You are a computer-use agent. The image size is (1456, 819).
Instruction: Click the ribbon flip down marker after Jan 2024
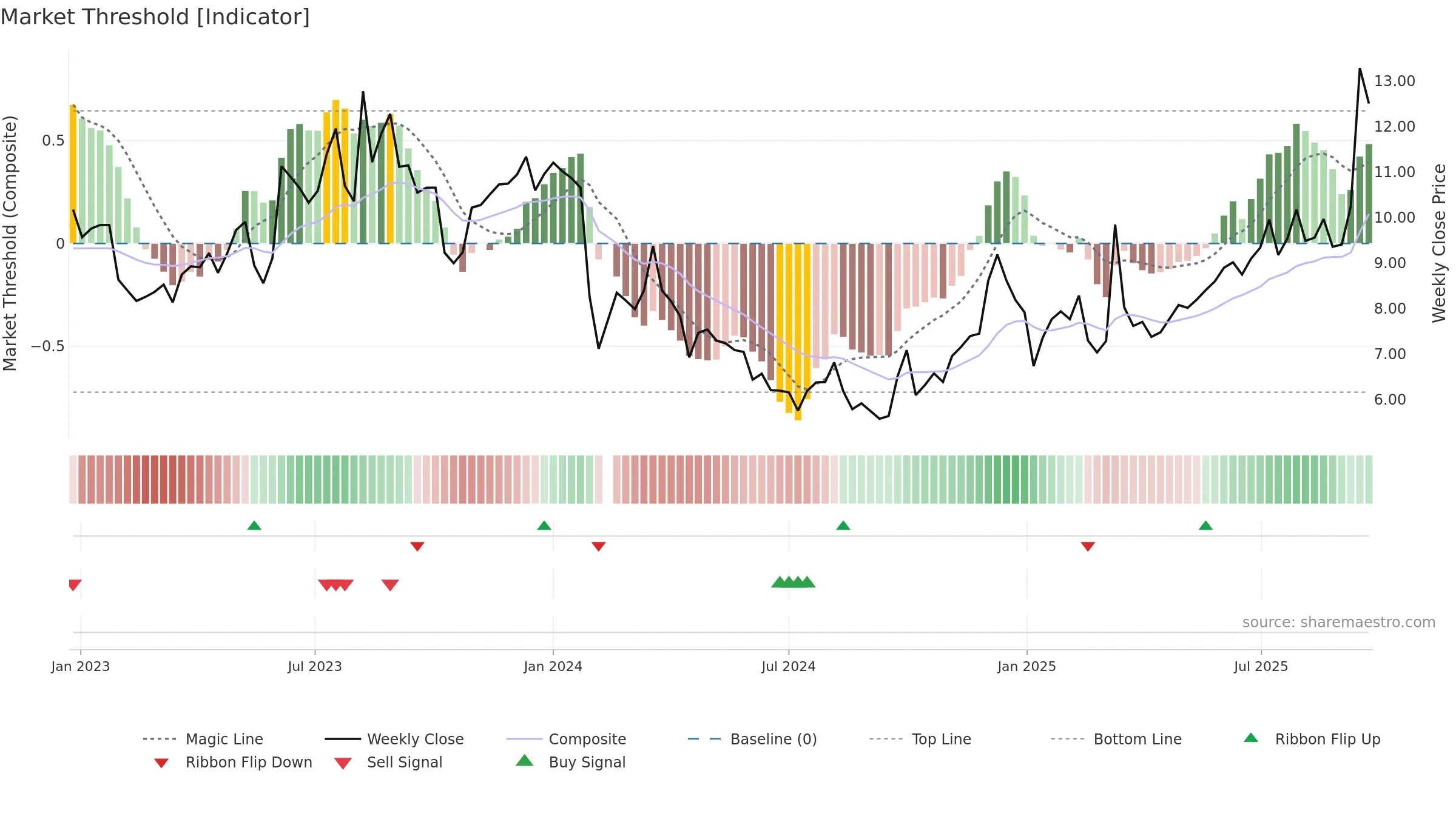coord(599,547)
